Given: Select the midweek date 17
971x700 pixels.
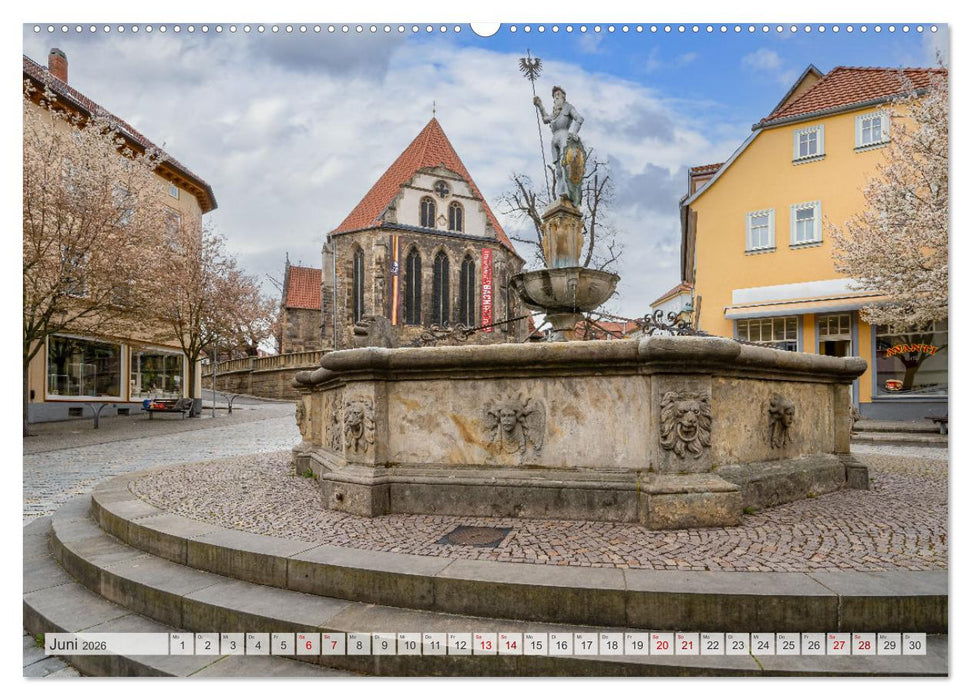Looking at the screenshot, I should click(x=586, y=645).
